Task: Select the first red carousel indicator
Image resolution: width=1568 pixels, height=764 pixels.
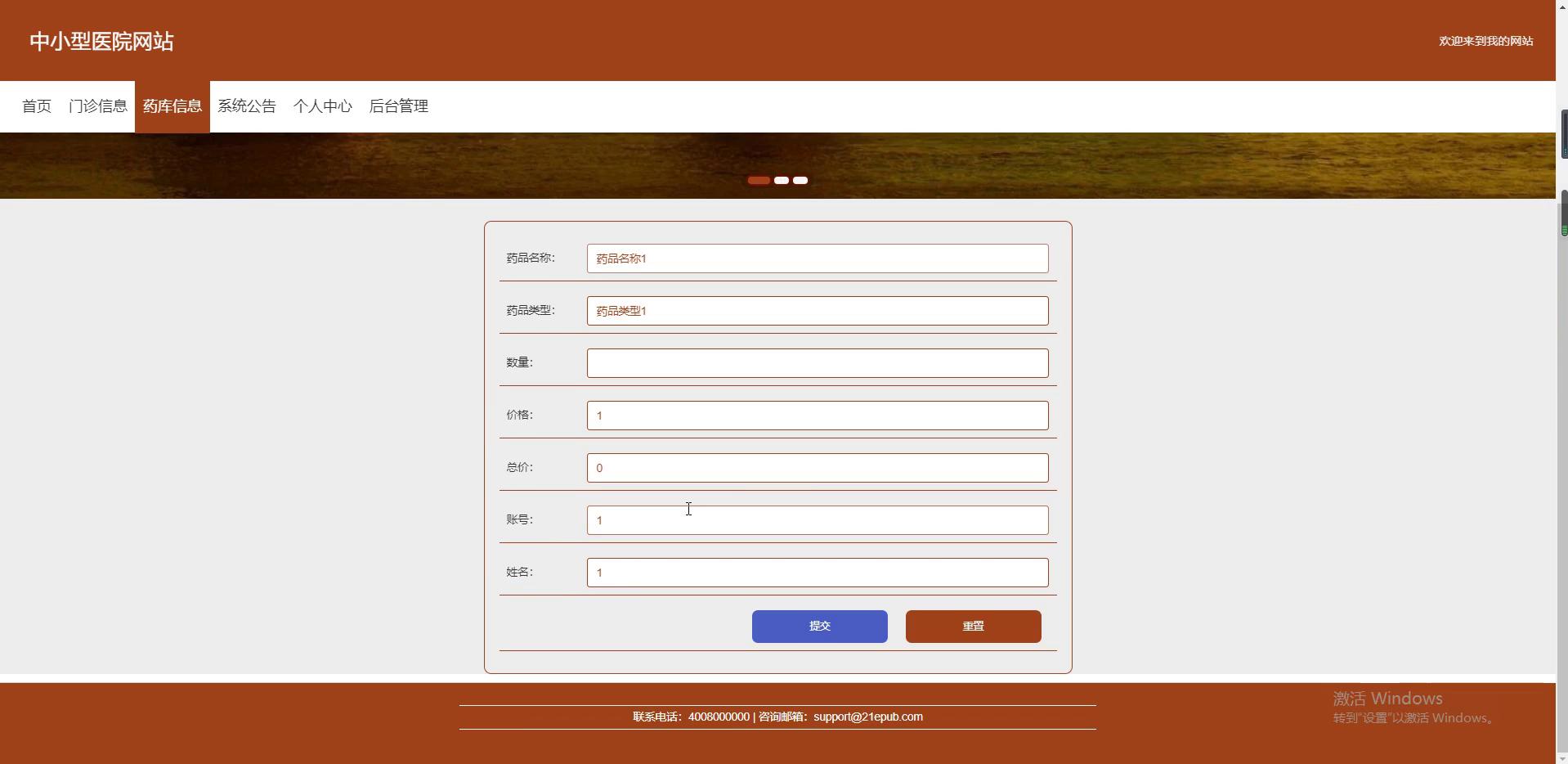Action: click(759, 181)
